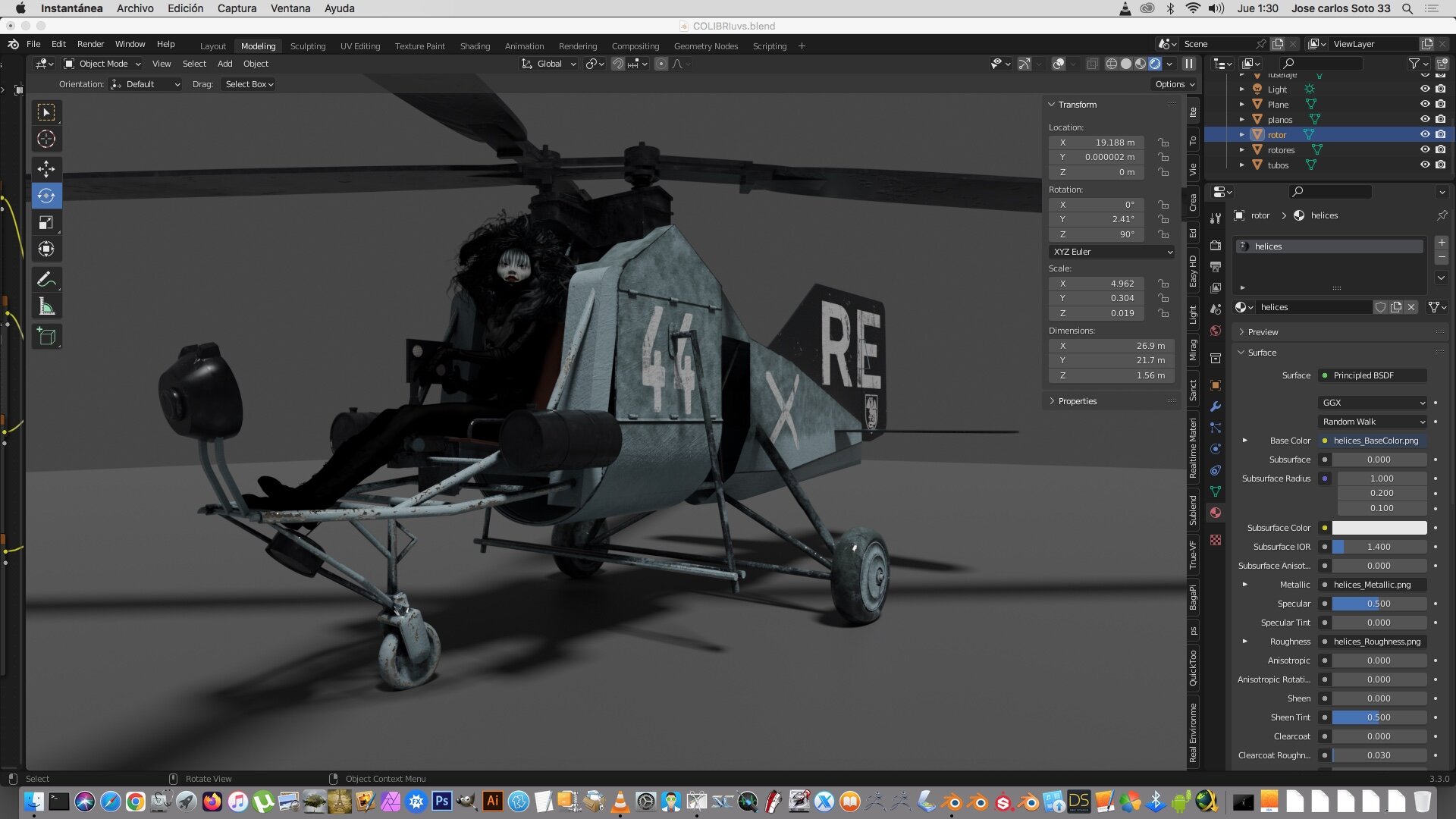Click the Specular 0.500 slider
Viewport: 1456px width, 819px height.
(x=1379, y=604)
